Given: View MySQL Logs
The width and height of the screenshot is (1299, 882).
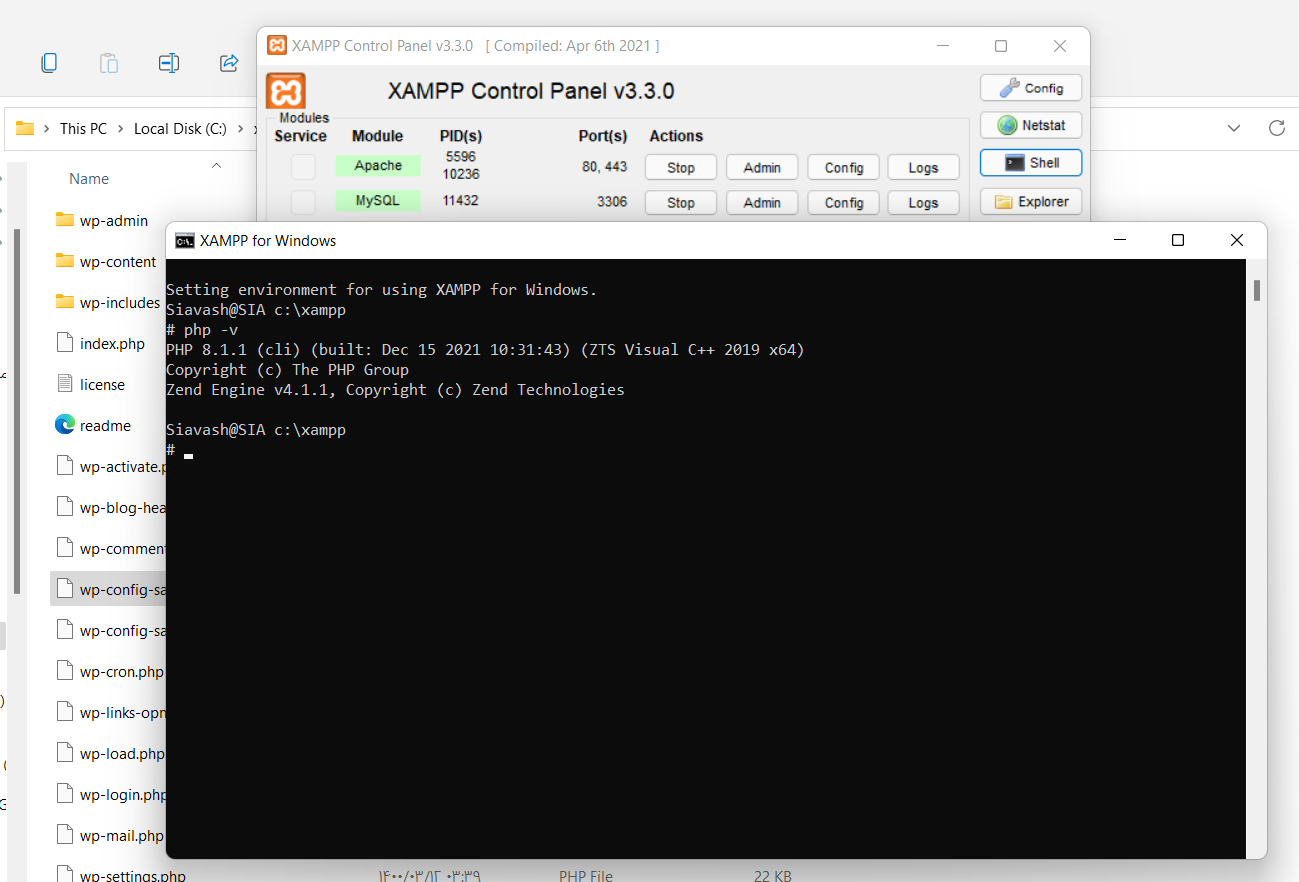Looking at the screenshot, I should [923, 202].
